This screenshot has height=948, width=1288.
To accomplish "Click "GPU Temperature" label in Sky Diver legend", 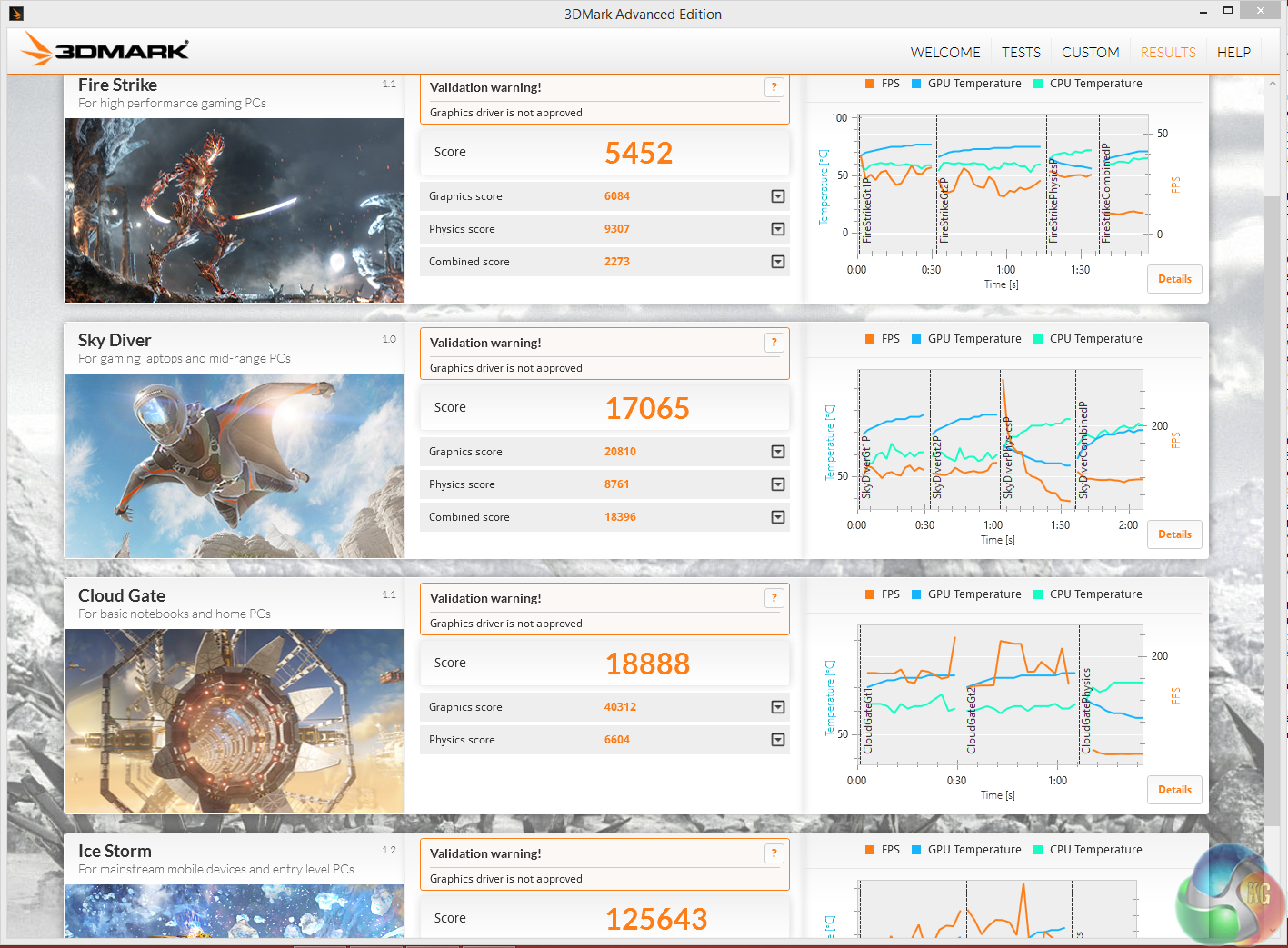I will (974, 339).
